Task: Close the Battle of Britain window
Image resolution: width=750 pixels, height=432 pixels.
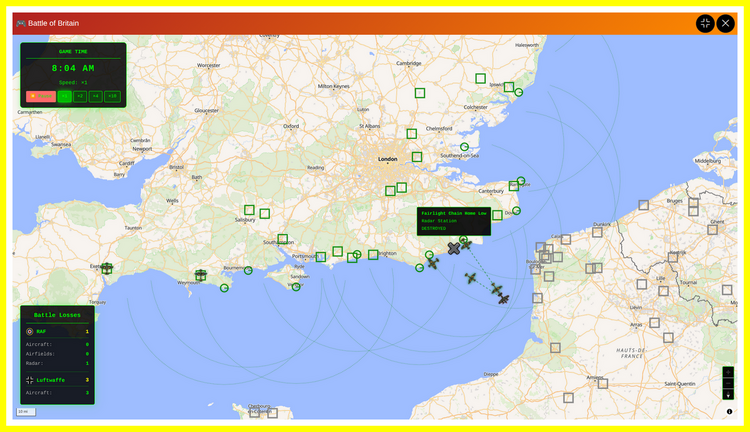Action: coord(726,23)
